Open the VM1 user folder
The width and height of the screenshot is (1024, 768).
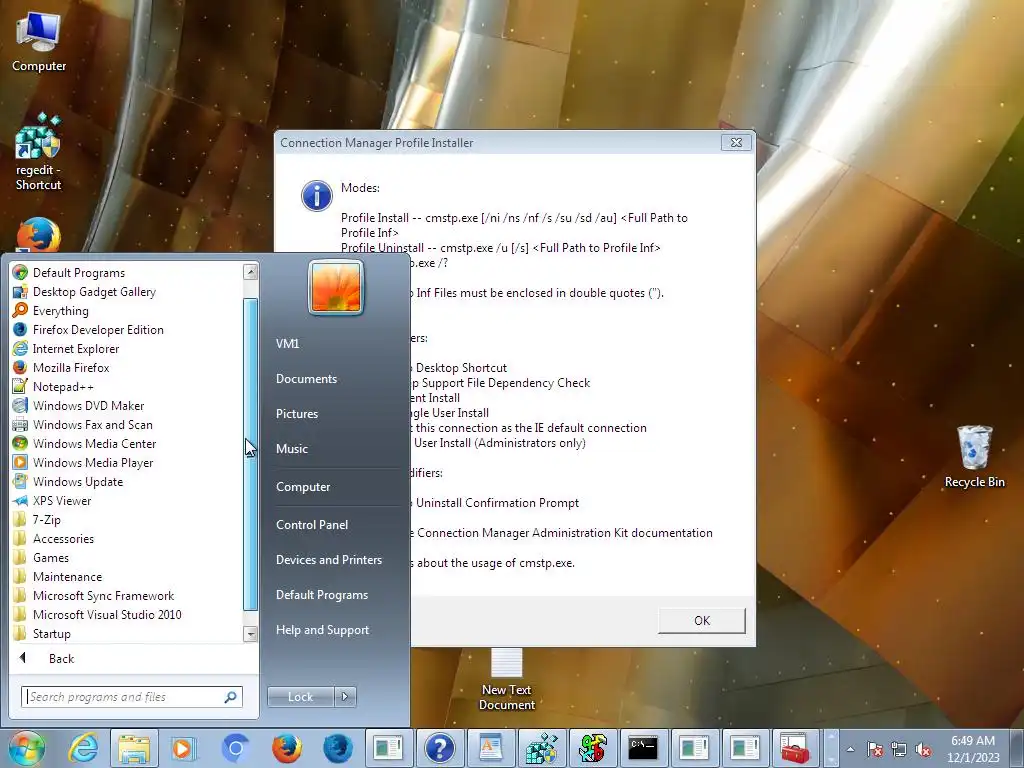(x=287, y=344)
